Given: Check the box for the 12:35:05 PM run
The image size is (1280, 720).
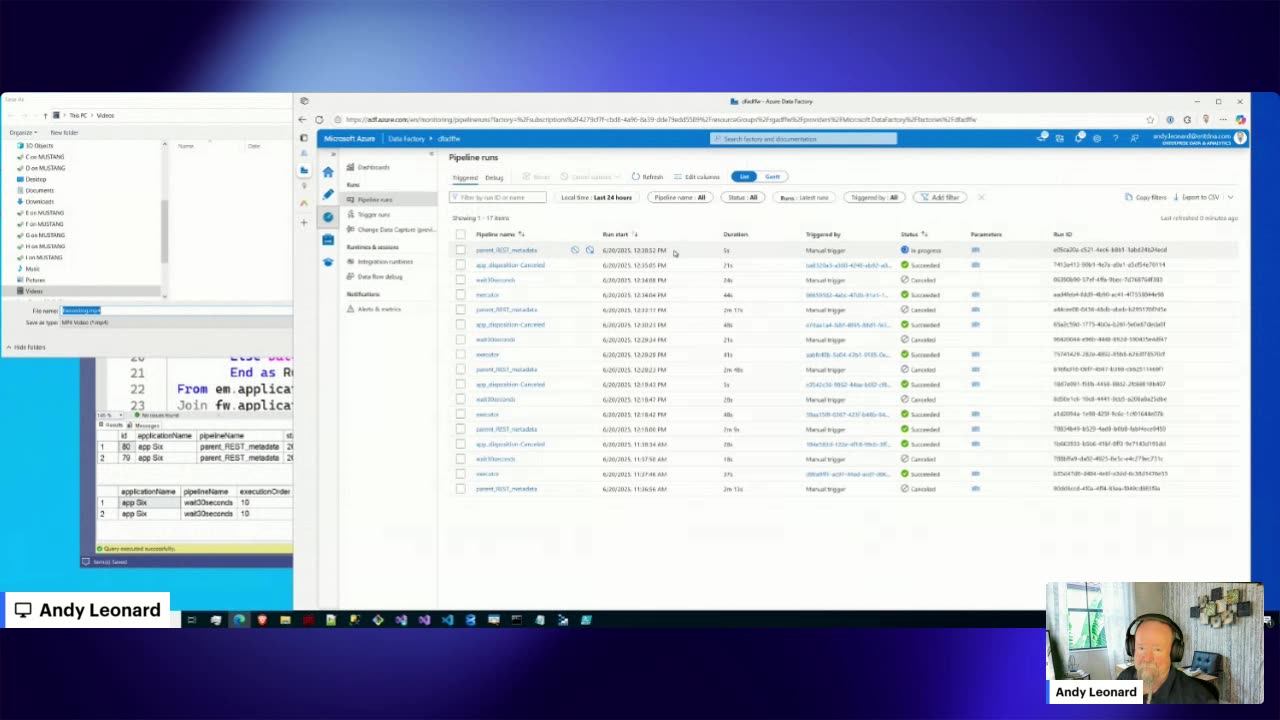Looking at the screenshot, I should coord(460,265).
